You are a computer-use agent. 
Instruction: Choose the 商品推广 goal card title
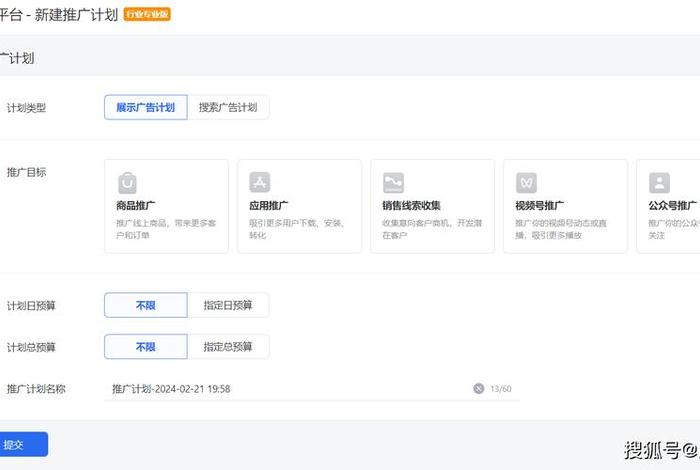[x=136, y=206]
